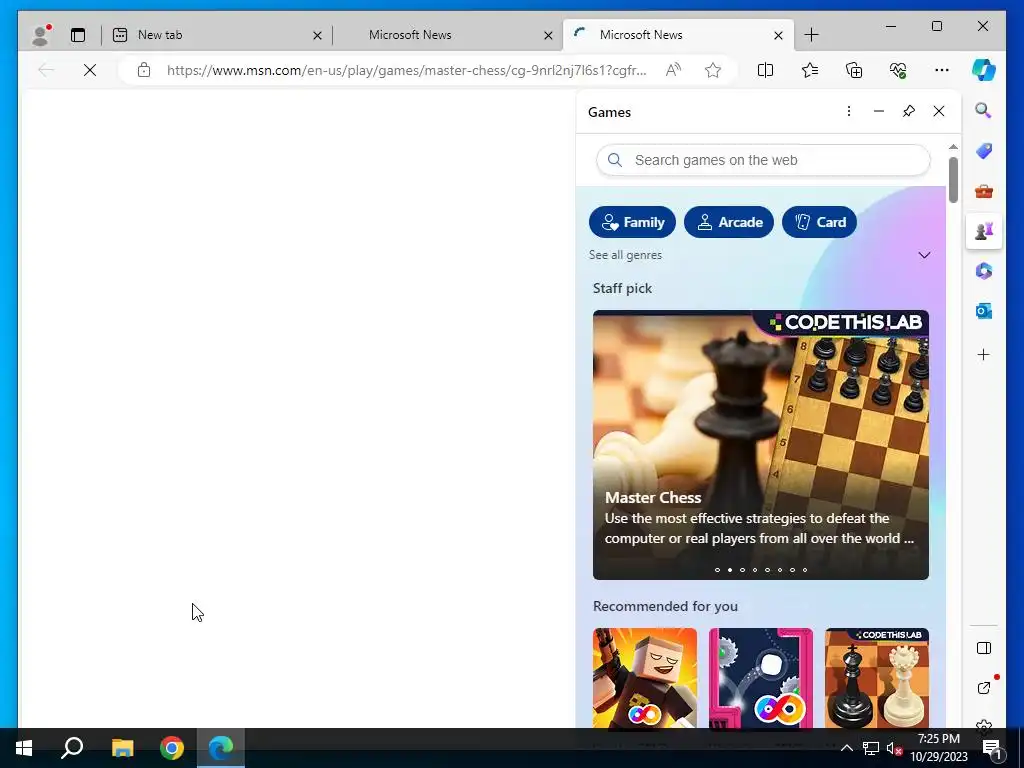Click the Search games on the web field
This screenshot has height=768, width=1024.
coord(763,160)
